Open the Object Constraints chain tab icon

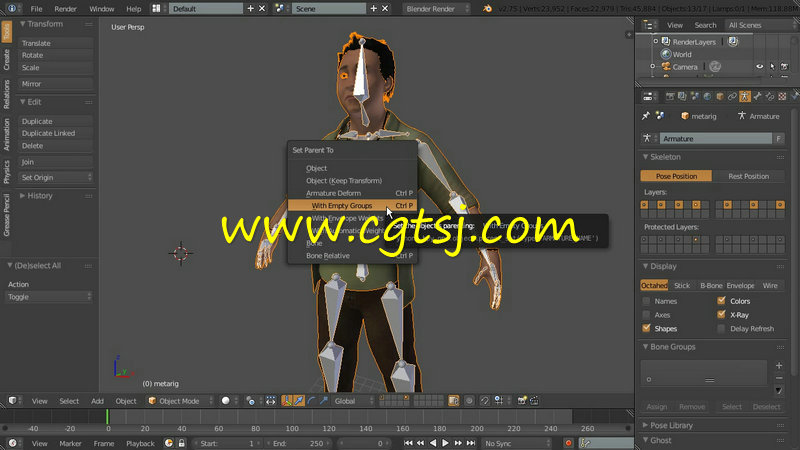[x=732, y=96]
